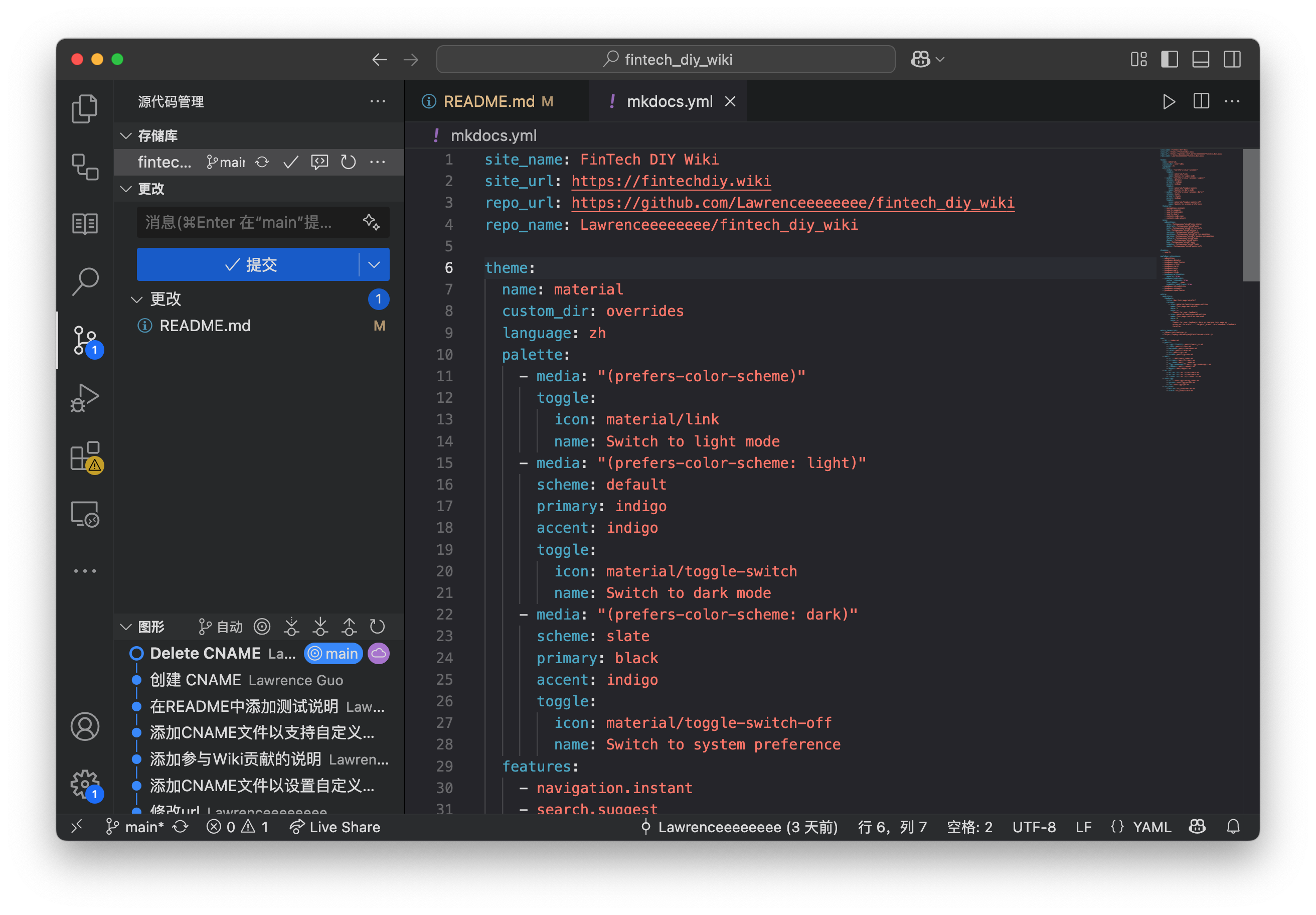Open repository row more actions ellipsis
The height and width of the screenshot is (915, 1316).
(x=377, y=162)
